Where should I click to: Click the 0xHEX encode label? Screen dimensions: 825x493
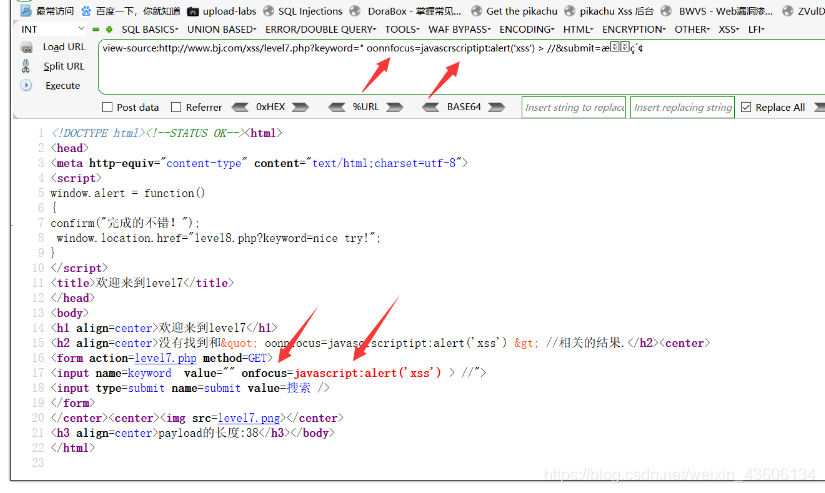(270, 107)
